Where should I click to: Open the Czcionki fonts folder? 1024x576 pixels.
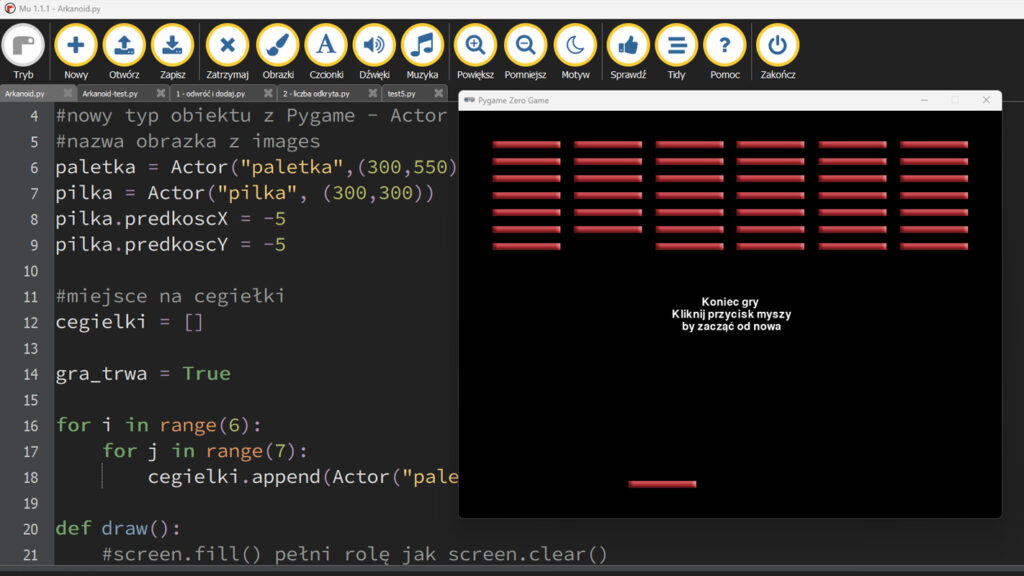(x=326, y=46)
